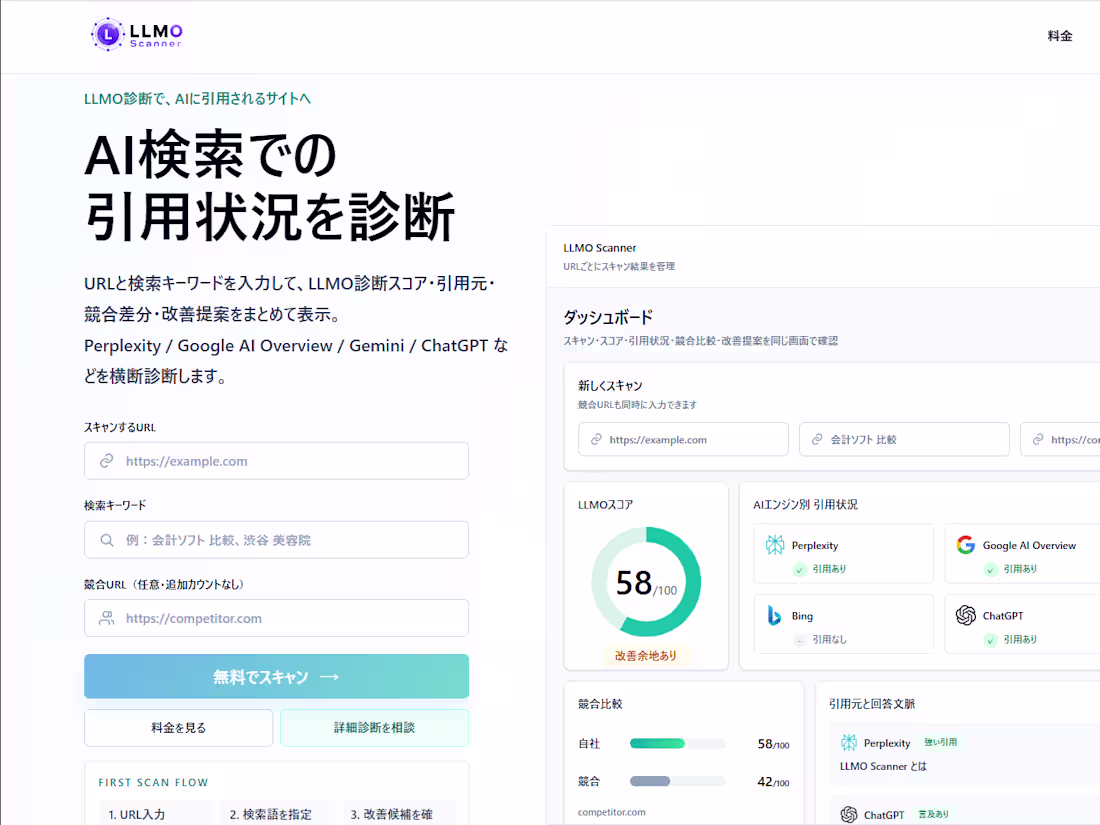
Task: Click Perplexity's green 引用あり checkmark
Action: [x=800, y=570]
